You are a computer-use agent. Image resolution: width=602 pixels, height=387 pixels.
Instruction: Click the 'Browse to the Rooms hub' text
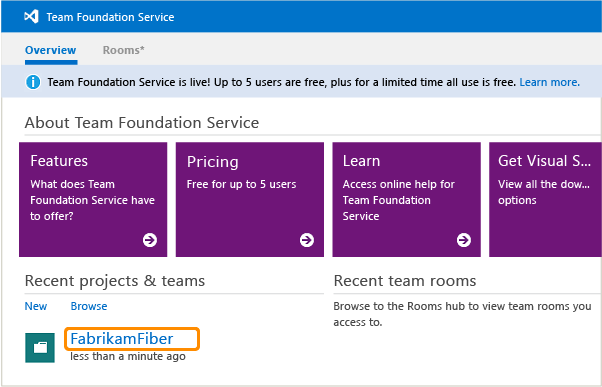click(x=462, y=314)
